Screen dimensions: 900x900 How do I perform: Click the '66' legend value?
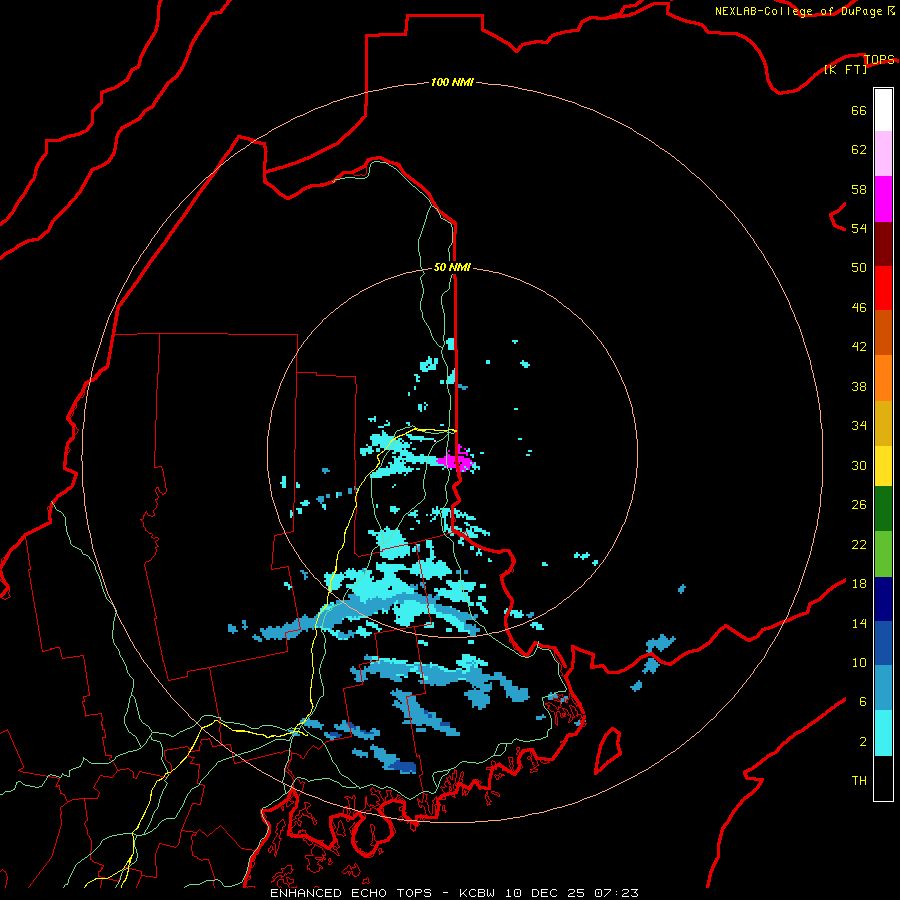tap(859, 110)
